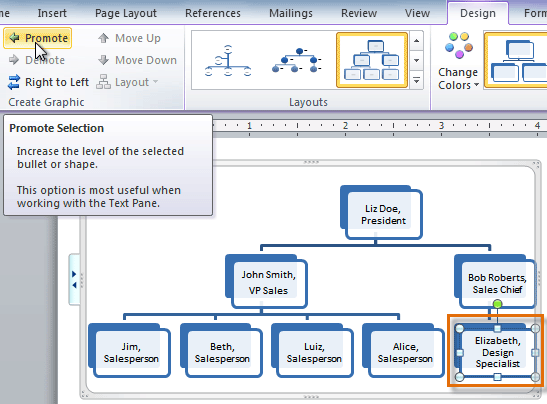
Task: Click the Layouts gallery scroll-down arrow
Action: [x=417, y=60]
